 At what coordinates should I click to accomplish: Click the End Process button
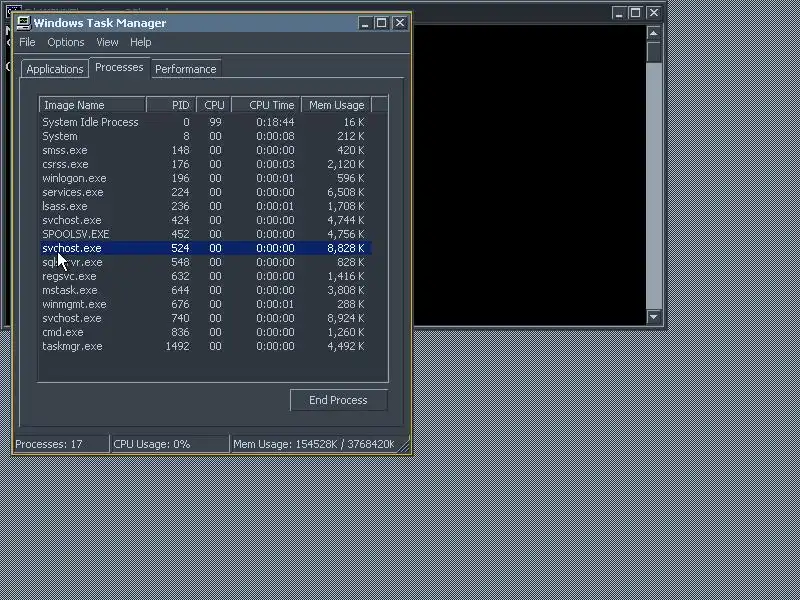pos(338,400)
